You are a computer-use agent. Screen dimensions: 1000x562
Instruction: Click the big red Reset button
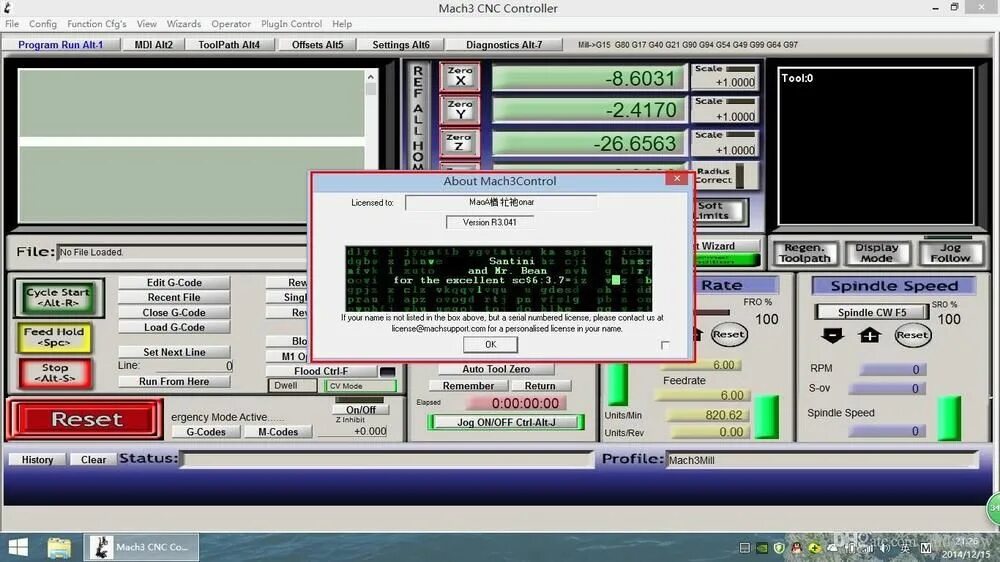(x=86, y=419)
